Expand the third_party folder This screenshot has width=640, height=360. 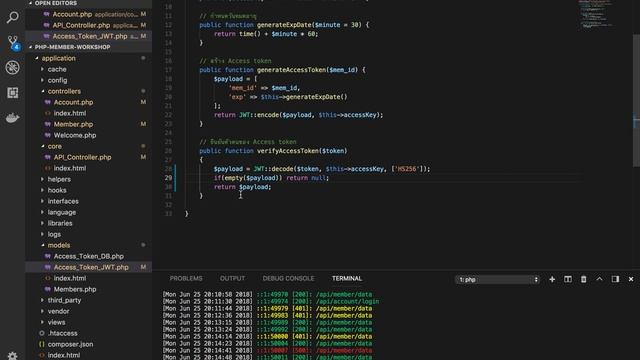tap(89, 300)
